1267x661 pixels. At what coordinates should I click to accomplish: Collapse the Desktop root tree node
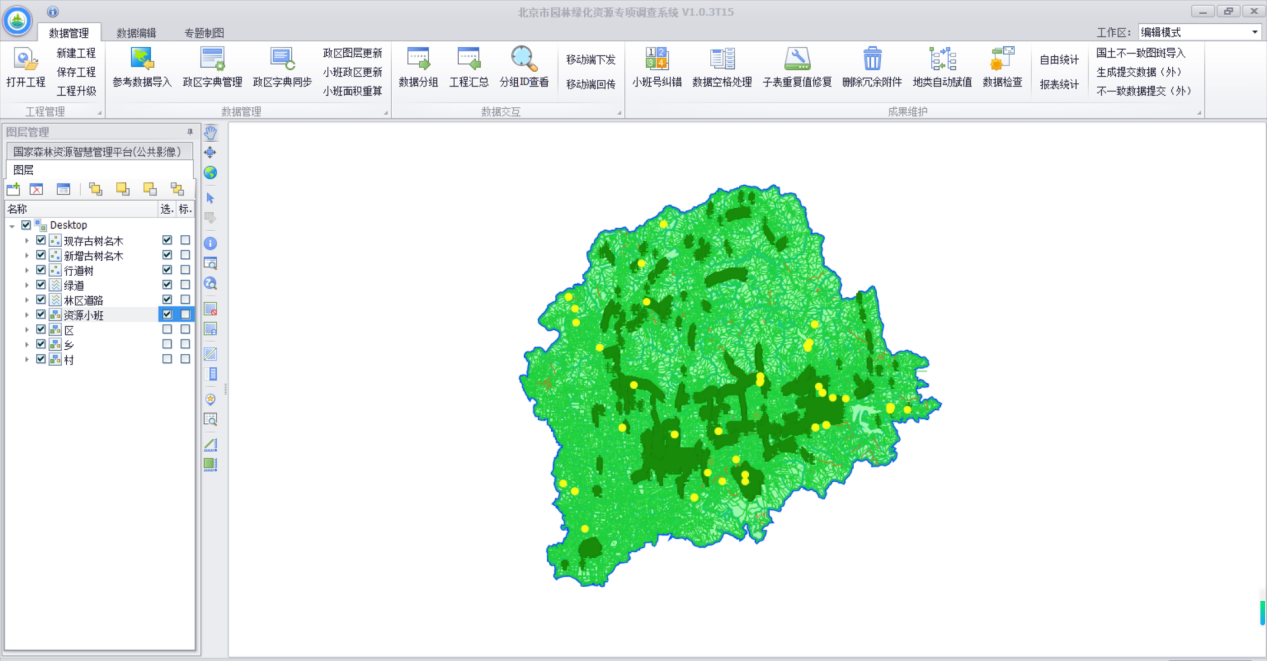pos(12,226)
